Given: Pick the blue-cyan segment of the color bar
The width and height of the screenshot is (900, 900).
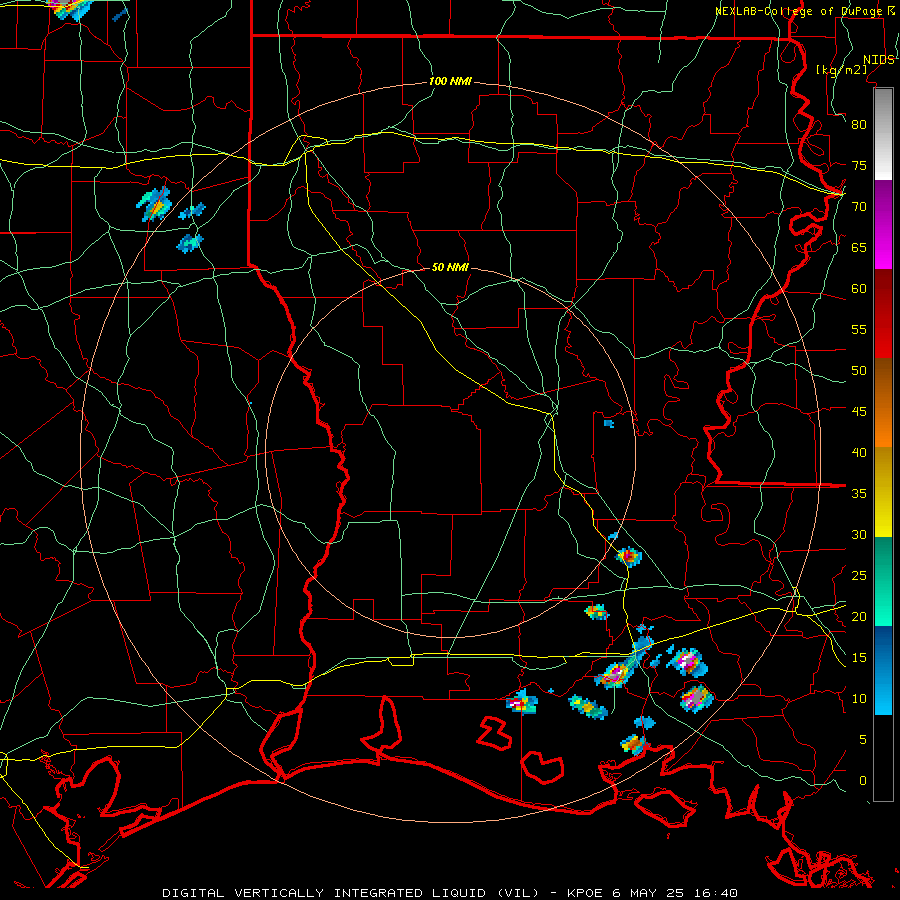Looking at the screenshot, I should pos(883,670).
